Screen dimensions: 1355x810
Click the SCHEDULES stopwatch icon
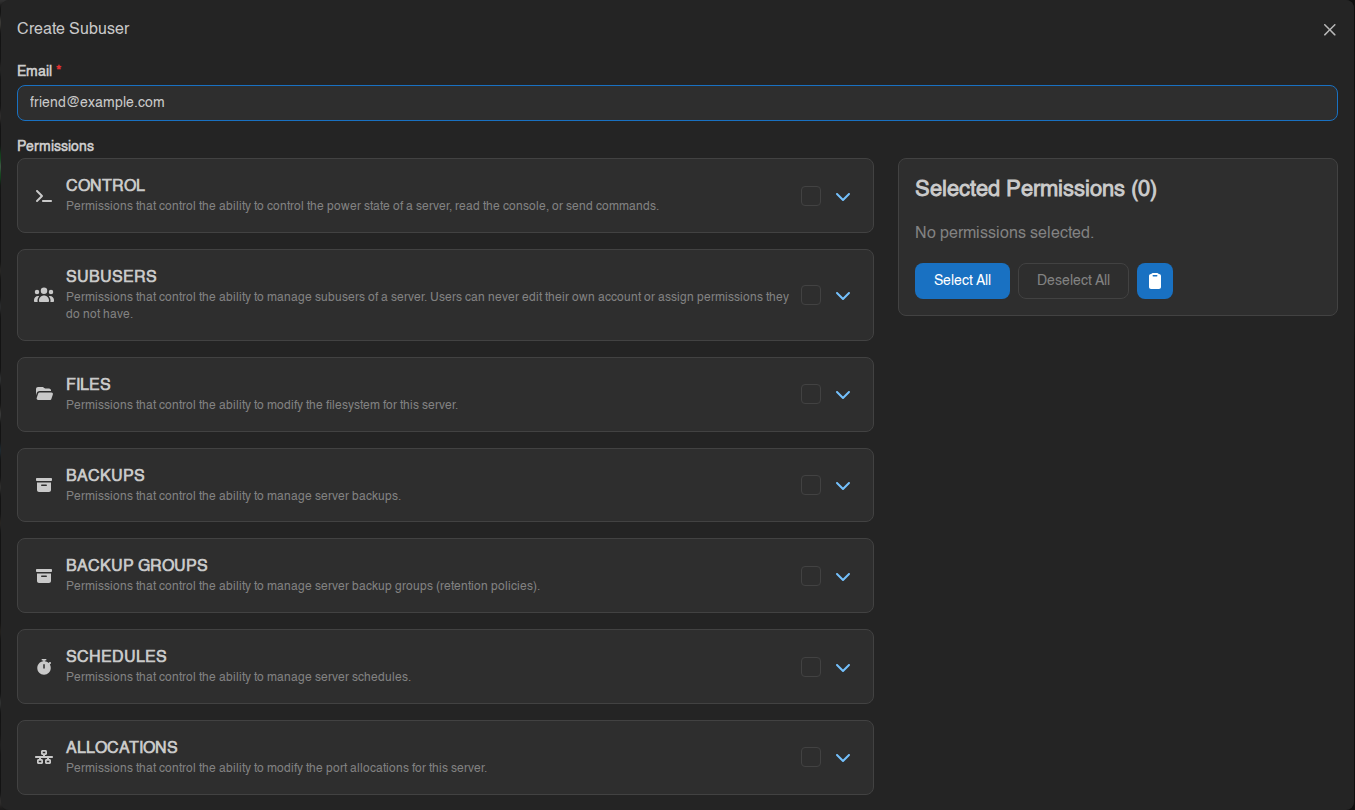[43, 667]
